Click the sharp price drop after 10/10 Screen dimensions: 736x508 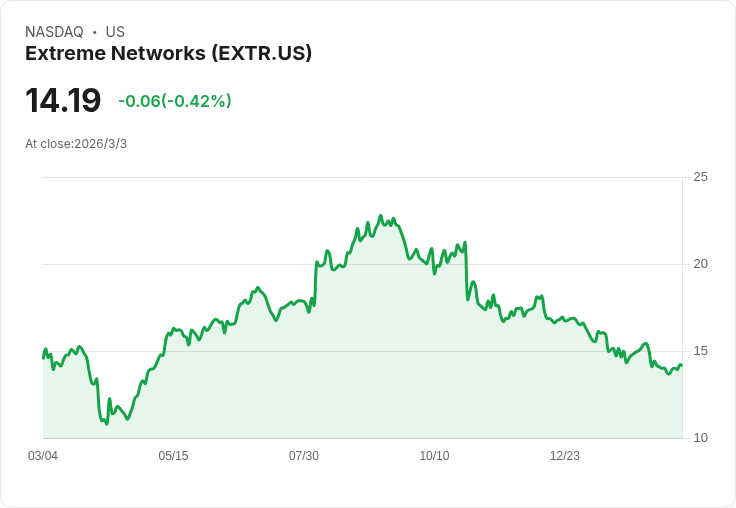[x=467, y=271]
